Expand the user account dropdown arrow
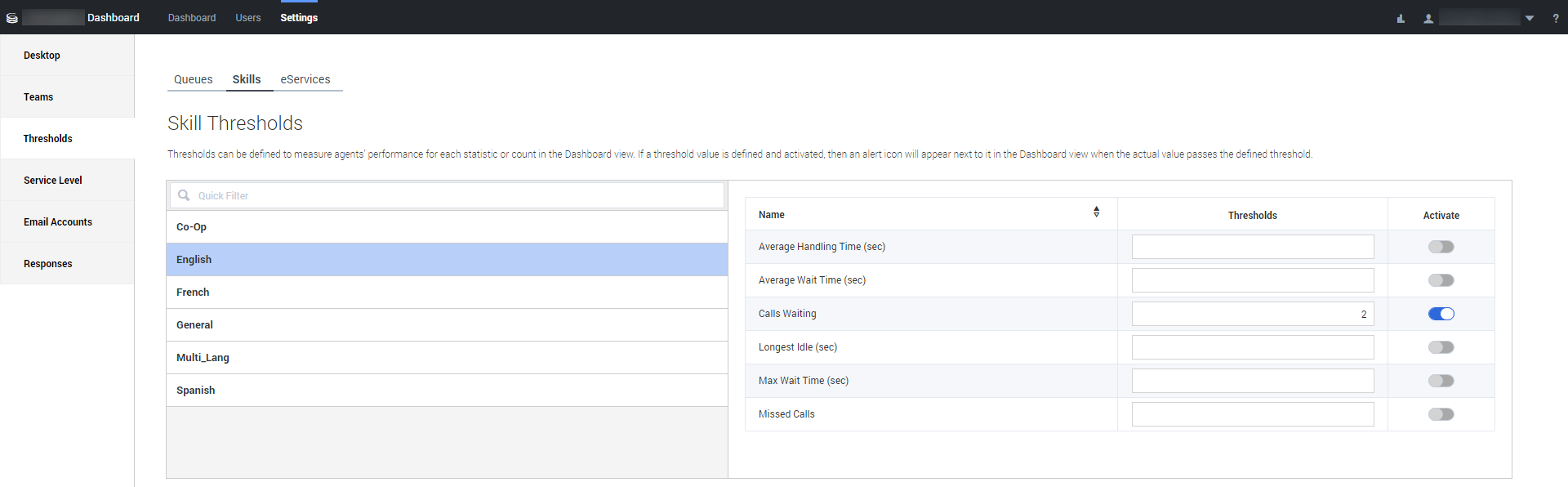This screenshot has width=1568, height=487. pos(1530,18)
